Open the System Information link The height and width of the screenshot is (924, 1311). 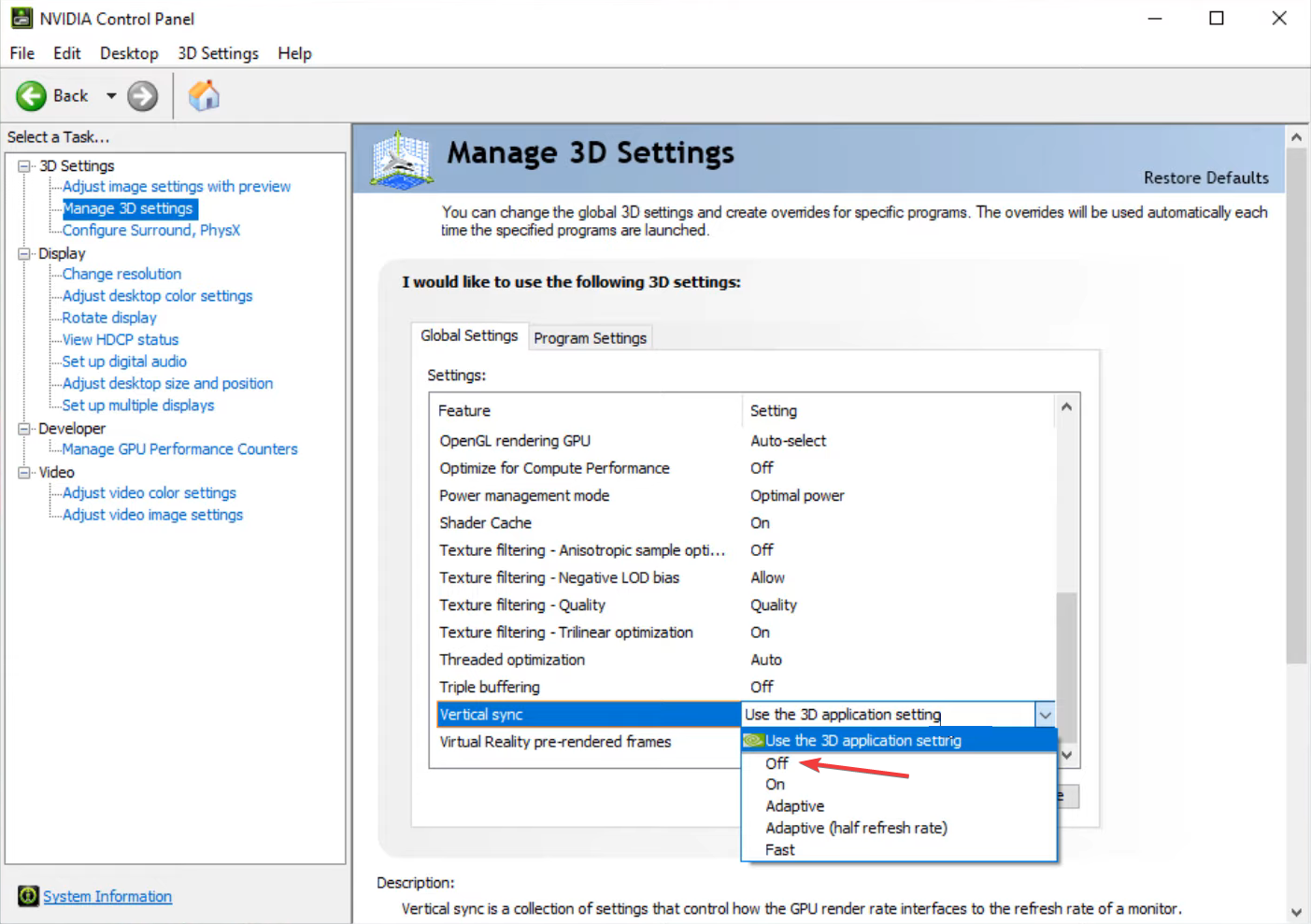(x=107, y=896)
